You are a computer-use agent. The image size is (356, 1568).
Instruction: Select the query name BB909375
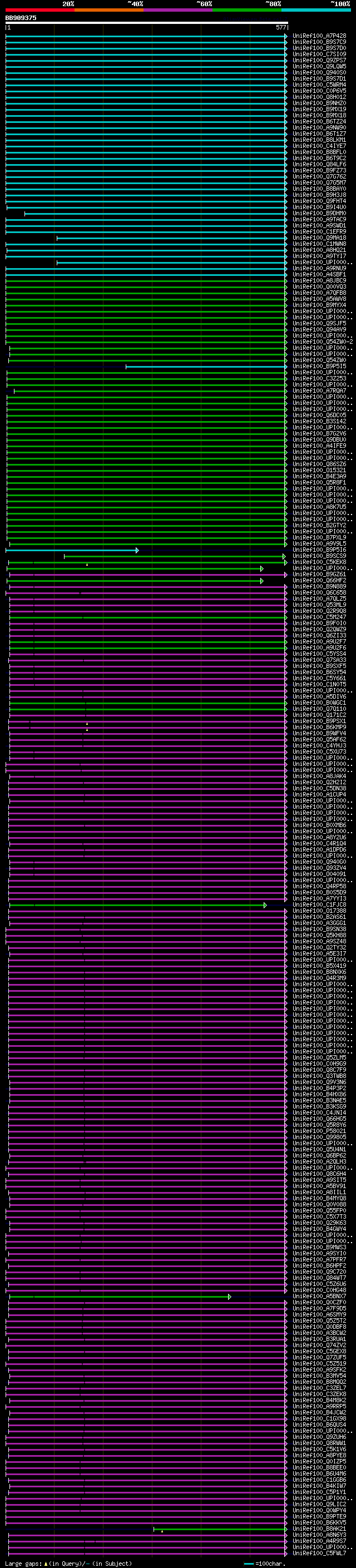click(x=21, y=18)
